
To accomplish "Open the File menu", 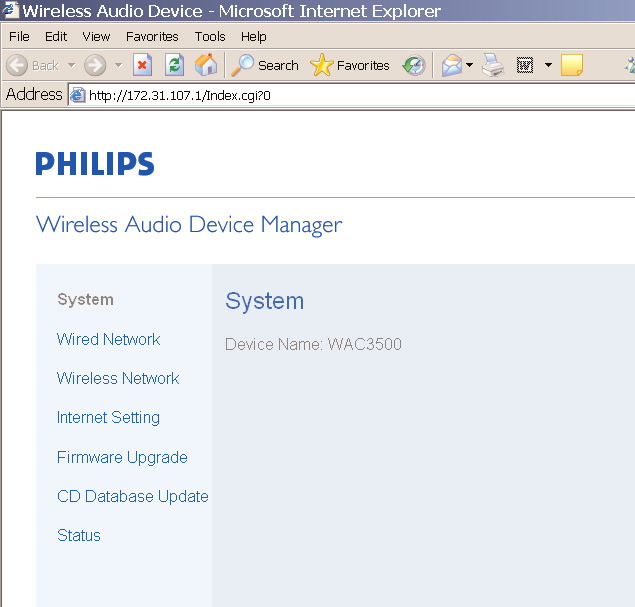I will point(19,37).
